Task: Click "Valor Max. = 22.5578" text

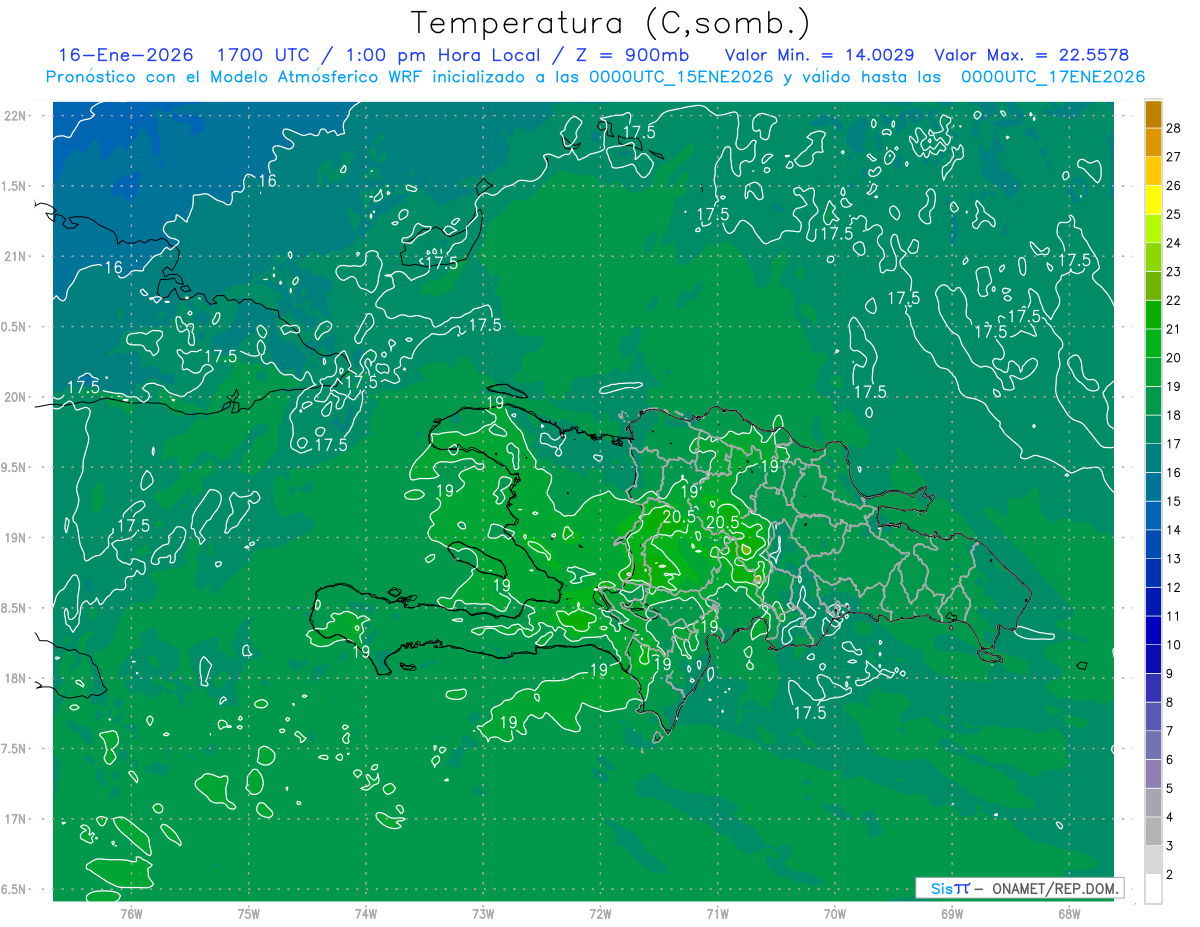Action: 1031,55
